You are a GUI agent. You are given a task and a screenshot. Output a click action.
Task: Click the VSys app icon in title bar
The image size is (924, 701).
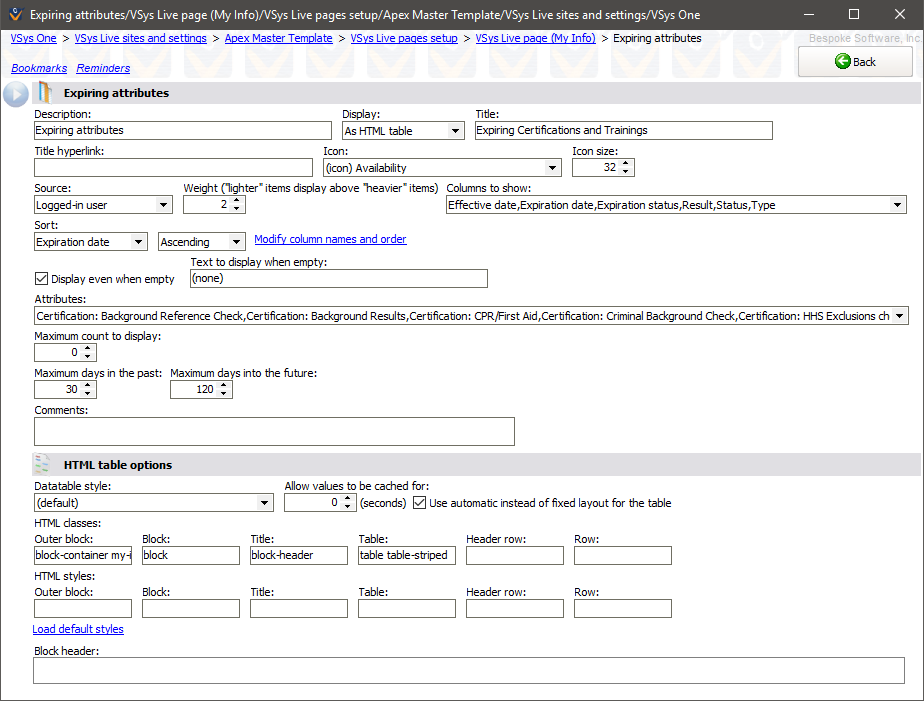click(15, 15)
